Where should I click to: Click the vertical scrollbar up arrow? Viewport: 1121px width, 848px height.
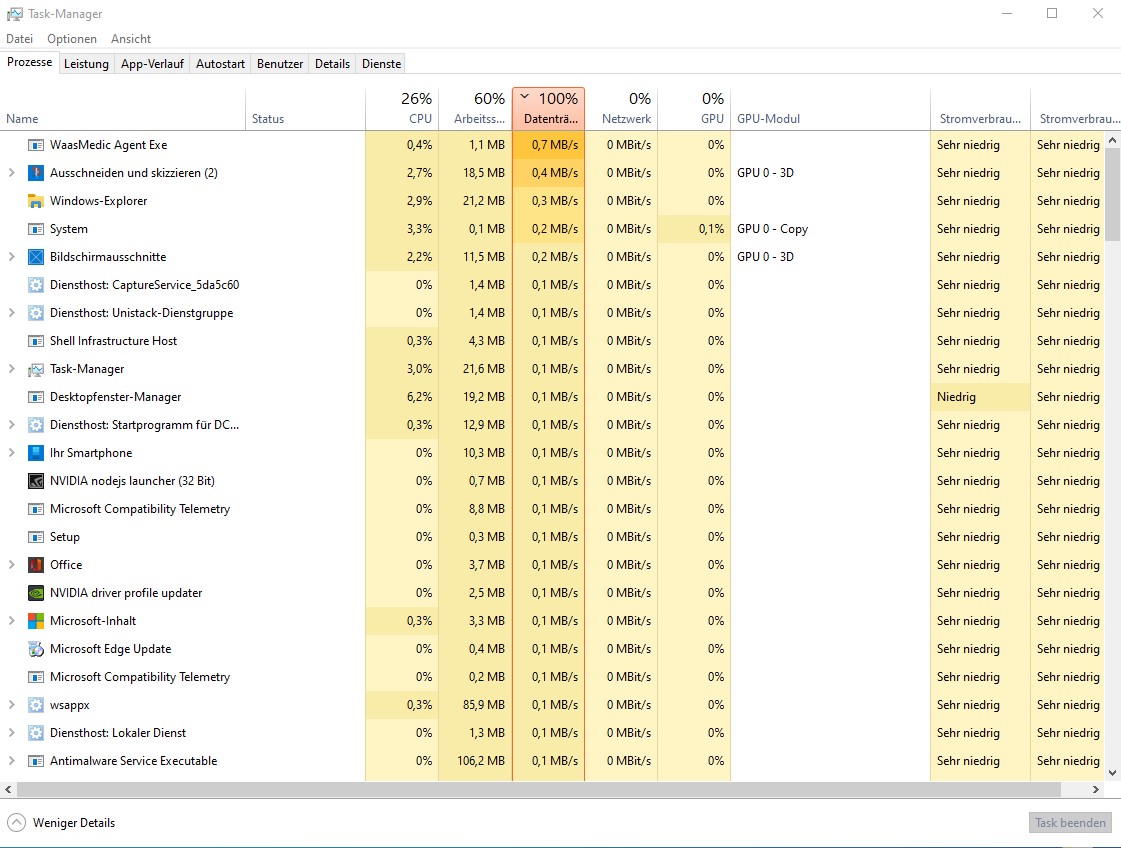1112,141
